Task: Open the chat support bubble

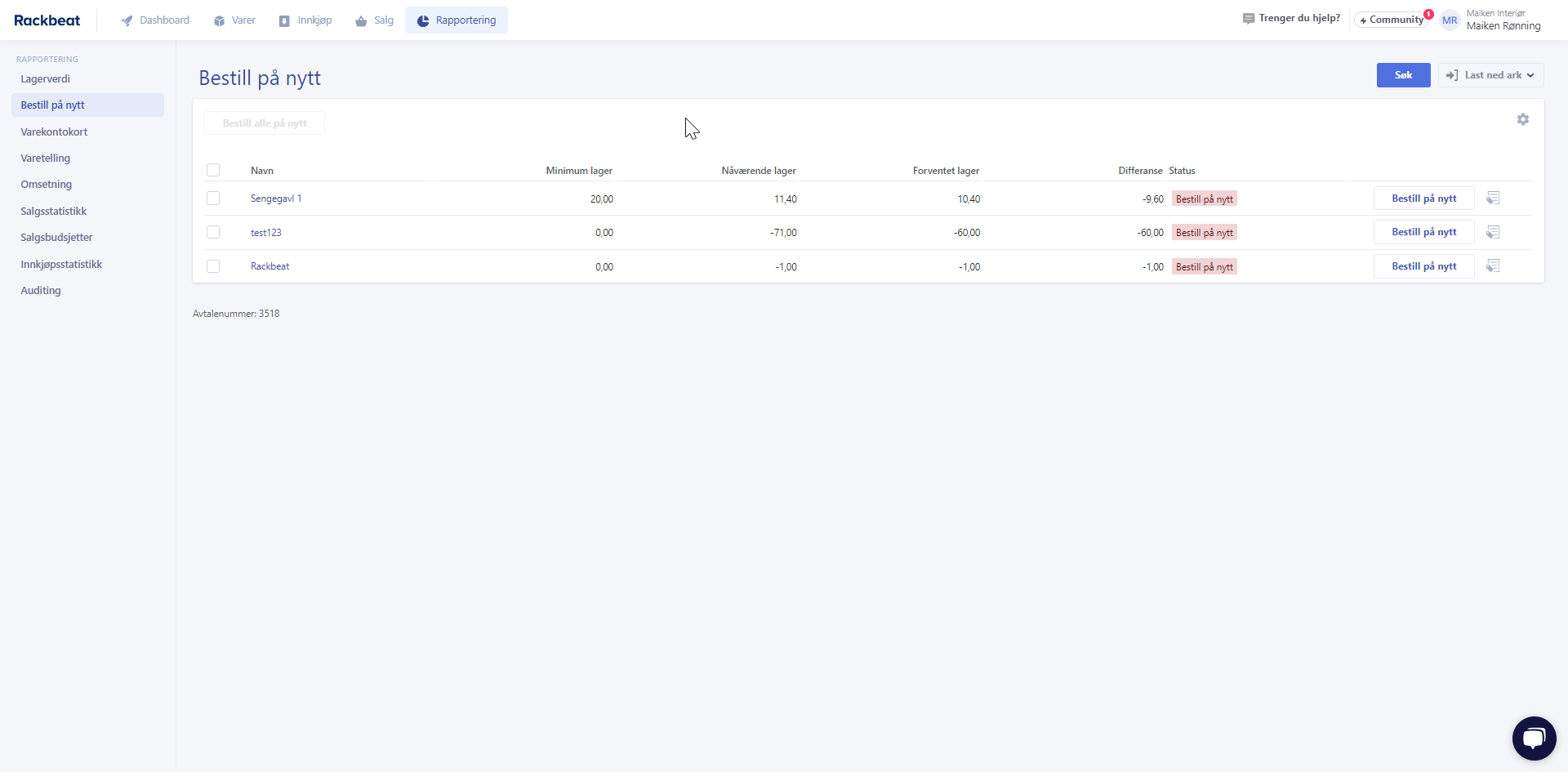Action: click(x=1534, y=738)
